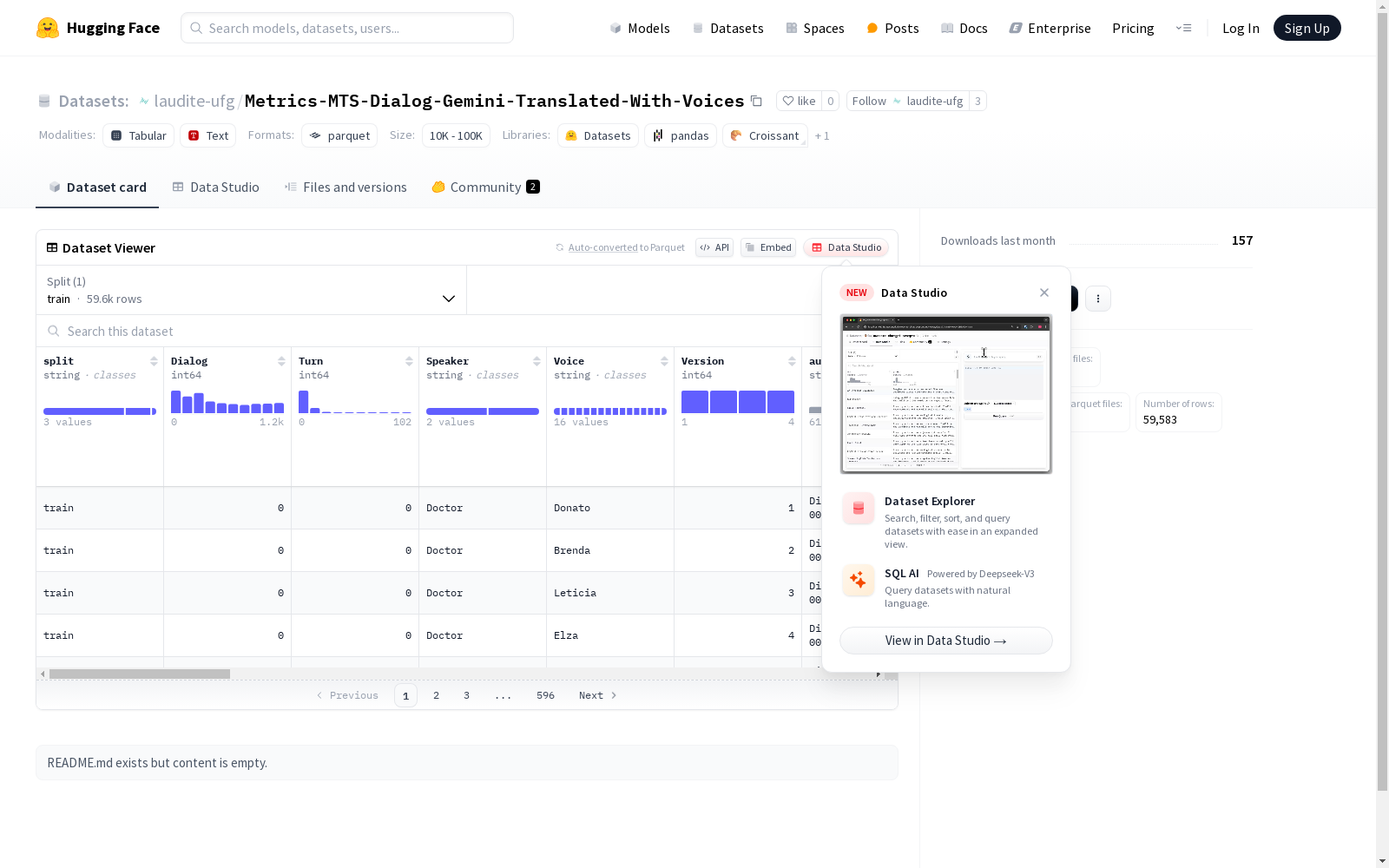Select the 10K - 100K size tag
1389x868 pixels.
pyautogui.click(x=456, y=135)
